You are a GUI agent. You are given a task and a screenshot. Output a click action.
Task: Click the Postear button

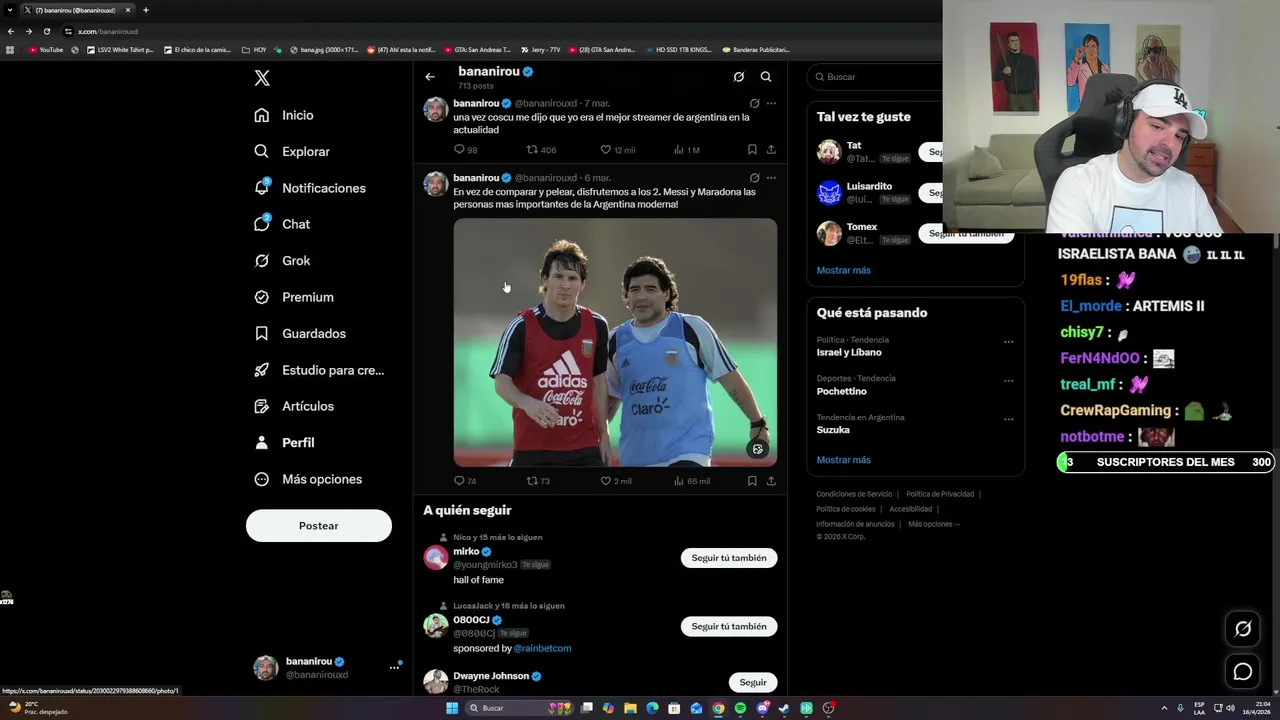319,525
